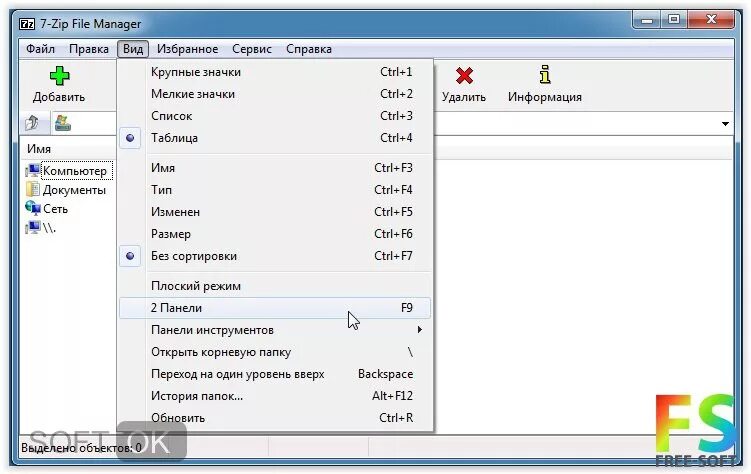Viewport: 751px width, 474px height.
Task: Open the Информация toolbar icon
Action: [545, 75]
